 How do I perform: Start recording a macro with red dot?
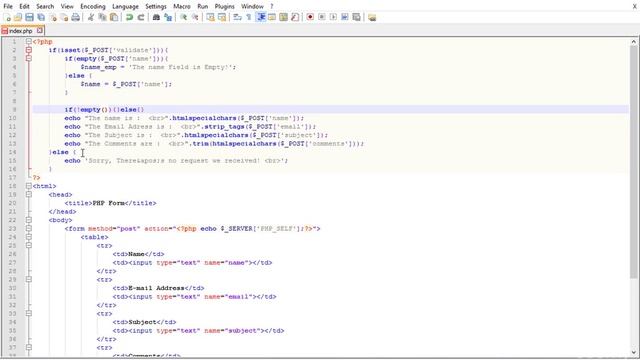310,17
